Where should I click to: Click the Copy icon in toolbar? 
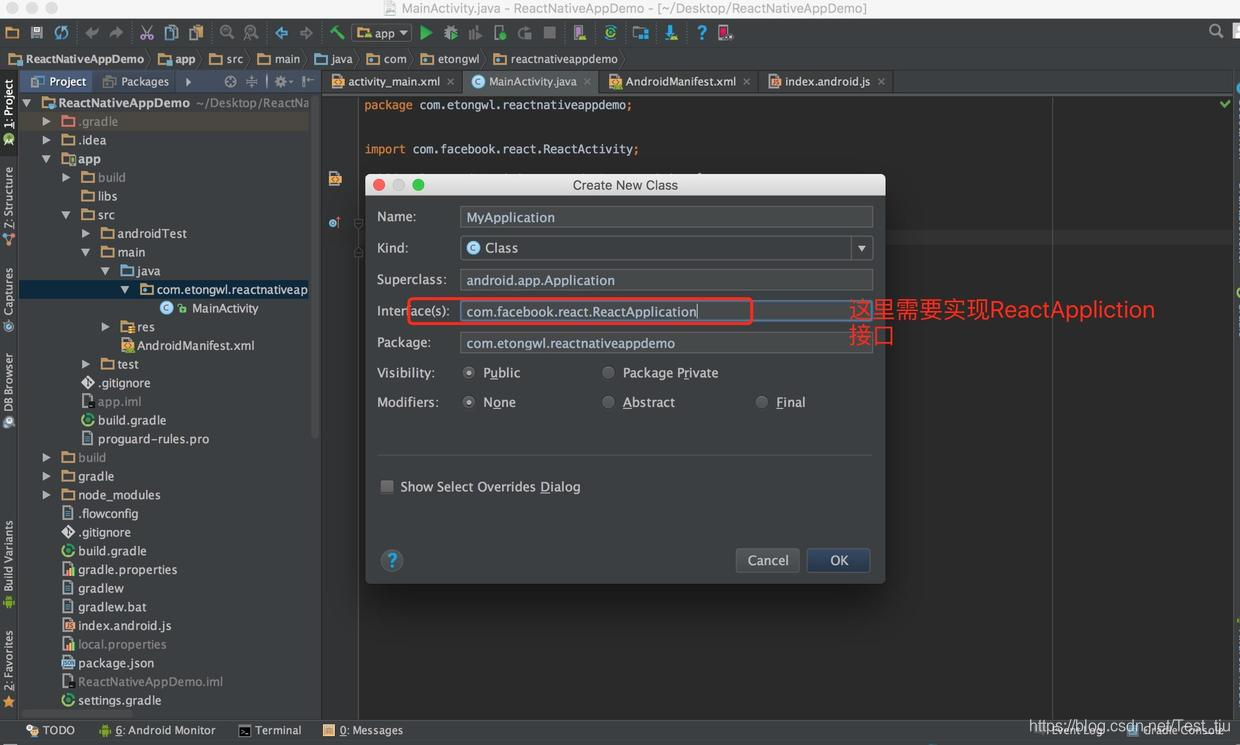(x=171, y=33)
